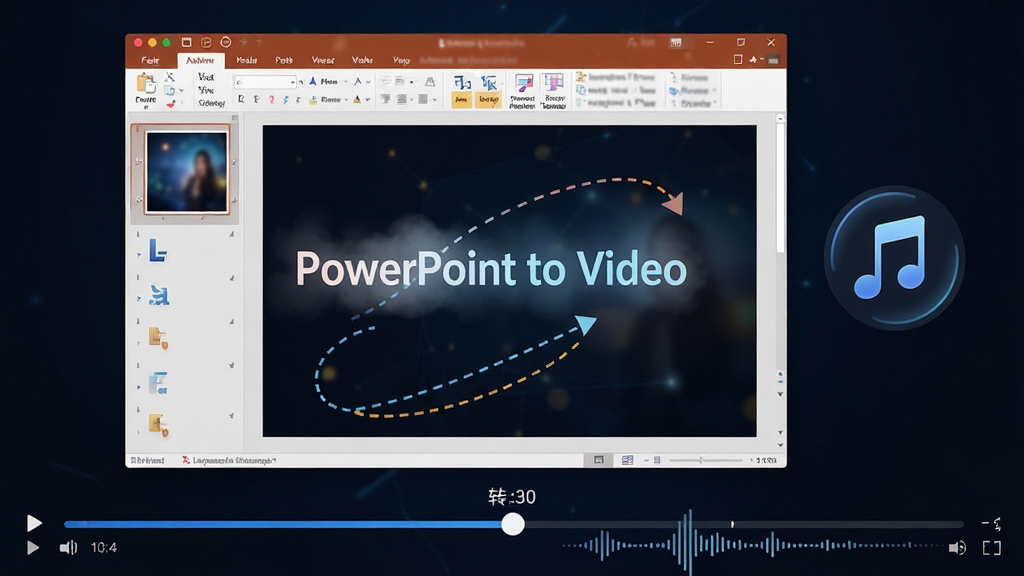Viewport: 1024px width, 576px height.
Task: Toggle the left text alignment button
Action: 385,99
